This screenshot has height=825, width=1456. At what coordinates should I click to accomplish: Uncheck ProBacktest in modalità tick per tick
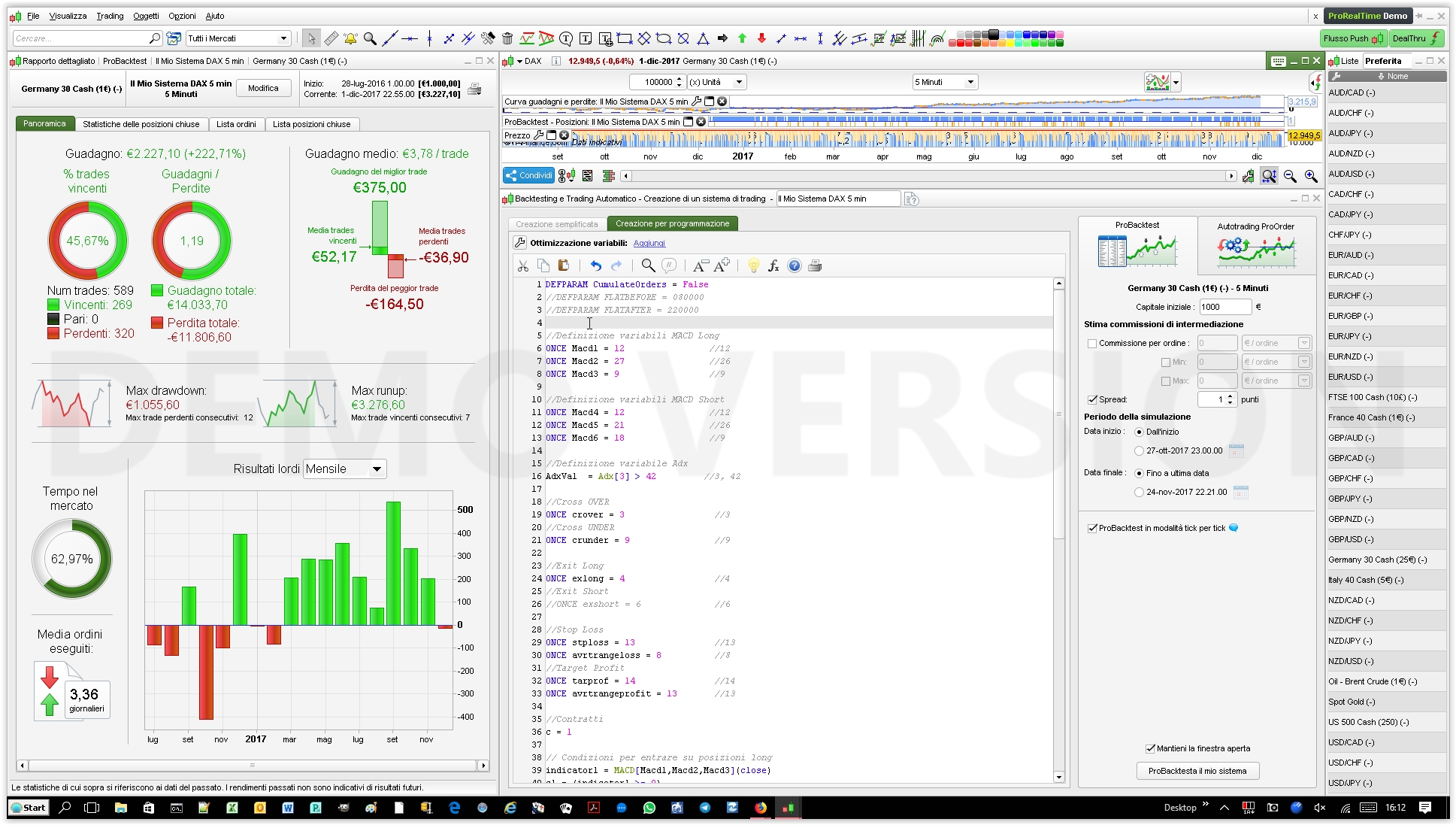(x=1092, y=528)
